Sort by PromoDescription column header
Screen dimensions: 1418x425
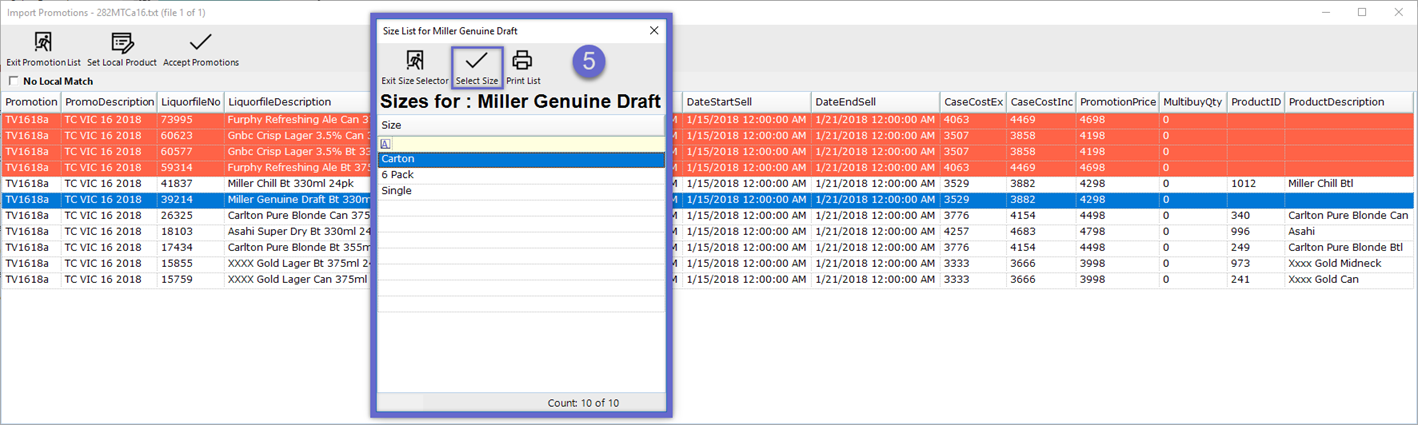click(x=110, y=102)
